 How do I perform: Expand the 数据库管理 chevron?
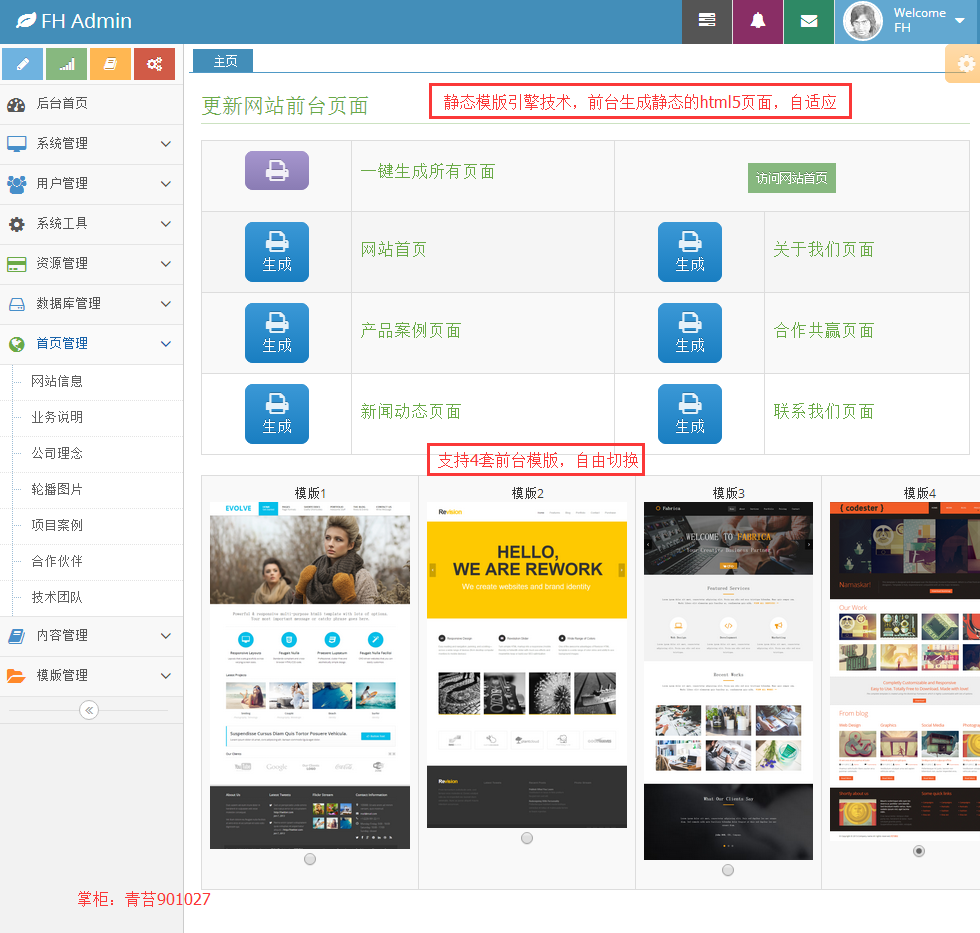pyautogui.click(x=166, y=304)
